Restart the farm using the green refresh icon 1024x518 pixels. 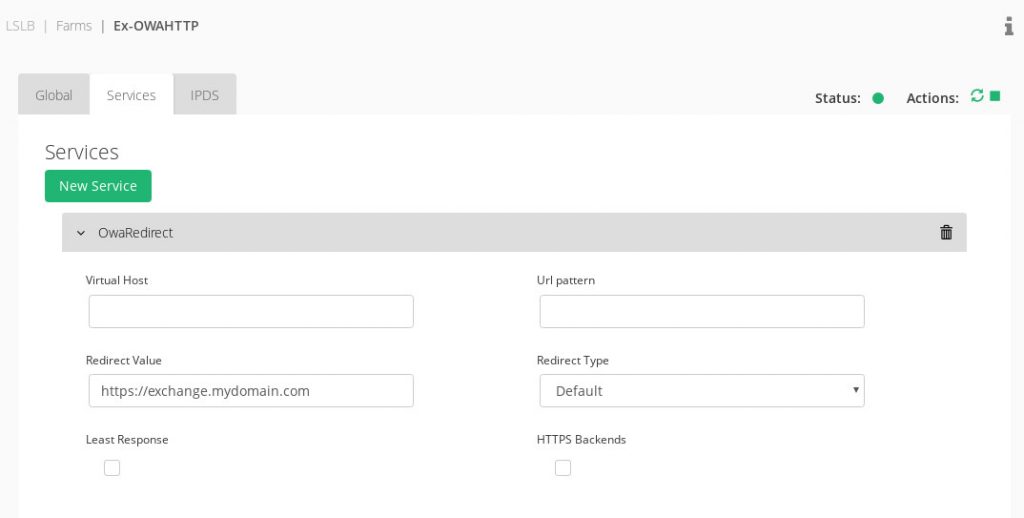(x=977, y=96)
